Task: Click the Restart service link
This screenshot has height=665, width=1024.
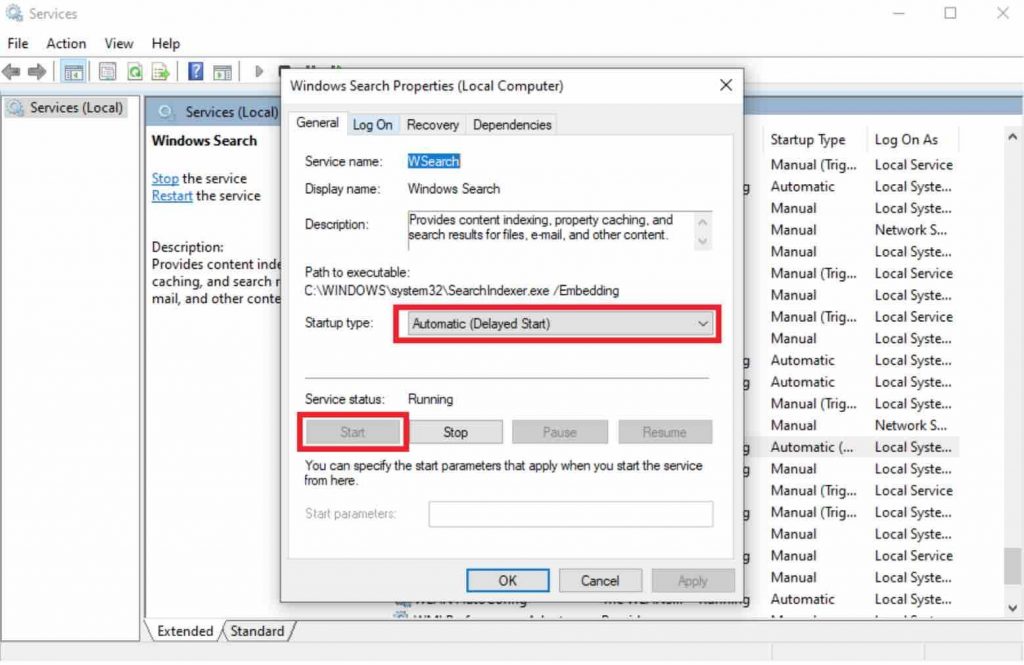Action: (171, 196)
